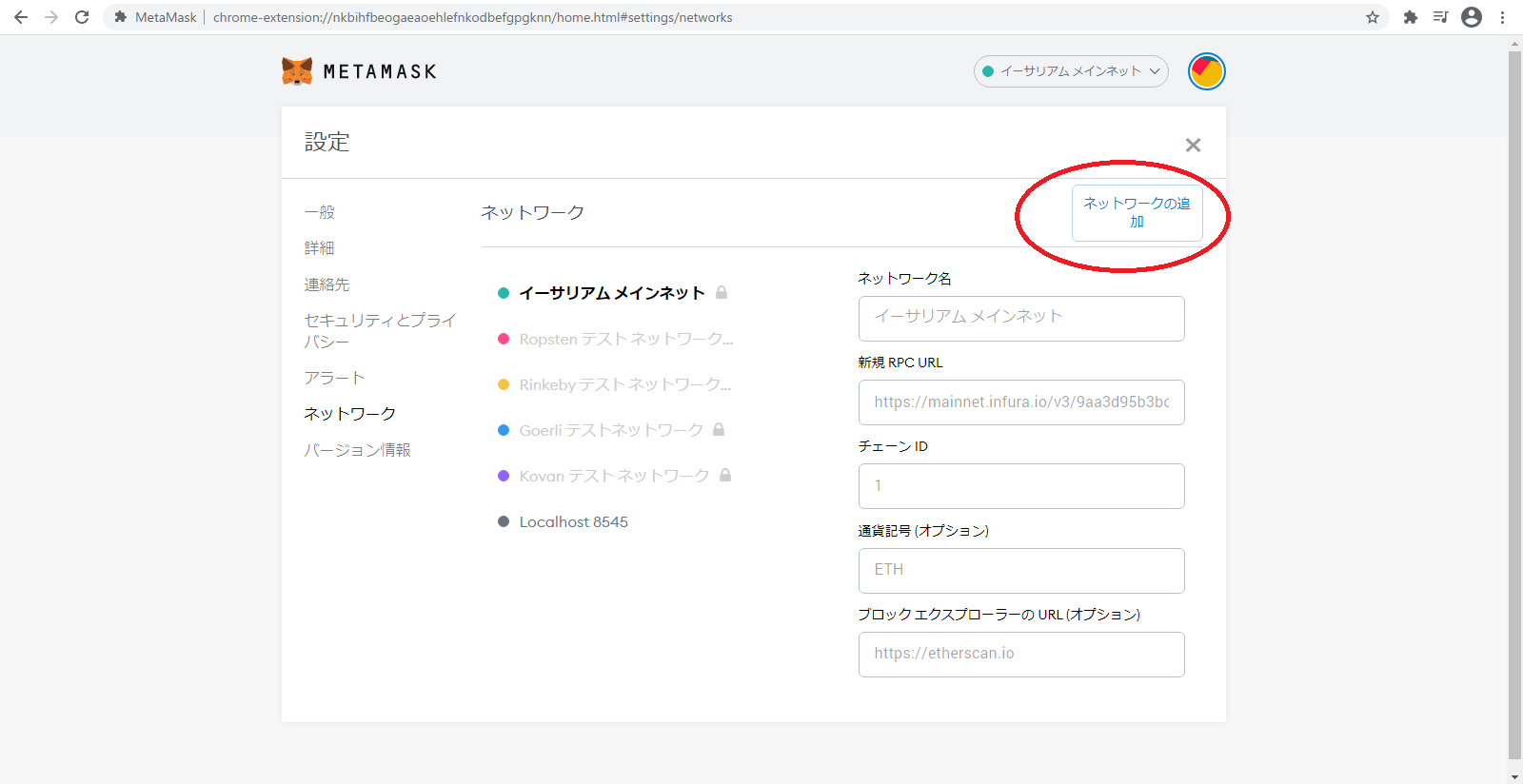Bookmark this page with star icon
The image size is (1523, 784).
tap(1373, 17)
